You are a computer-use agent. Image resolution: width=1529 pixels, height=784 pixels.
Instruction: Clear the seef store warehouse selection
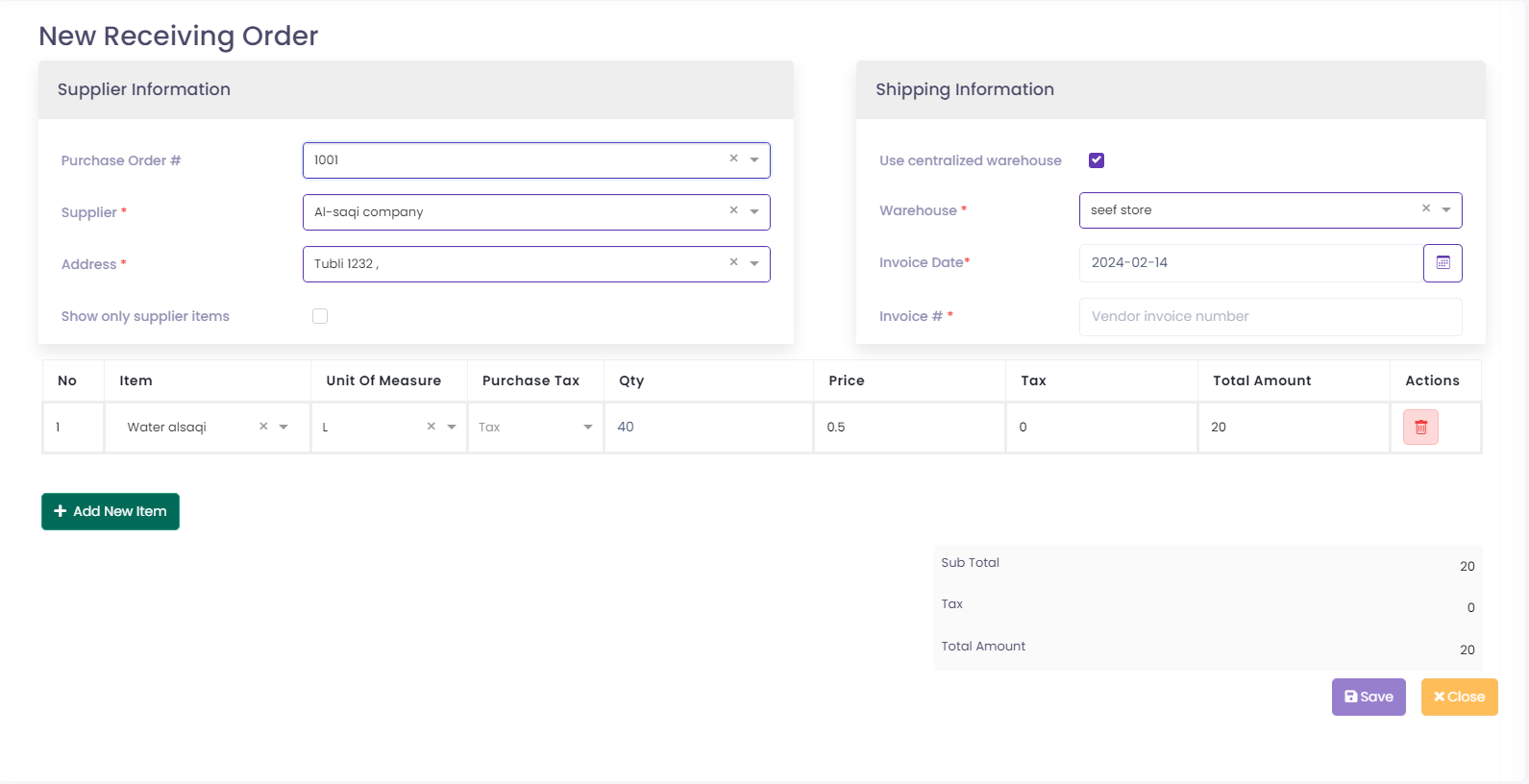point(1426,208)
